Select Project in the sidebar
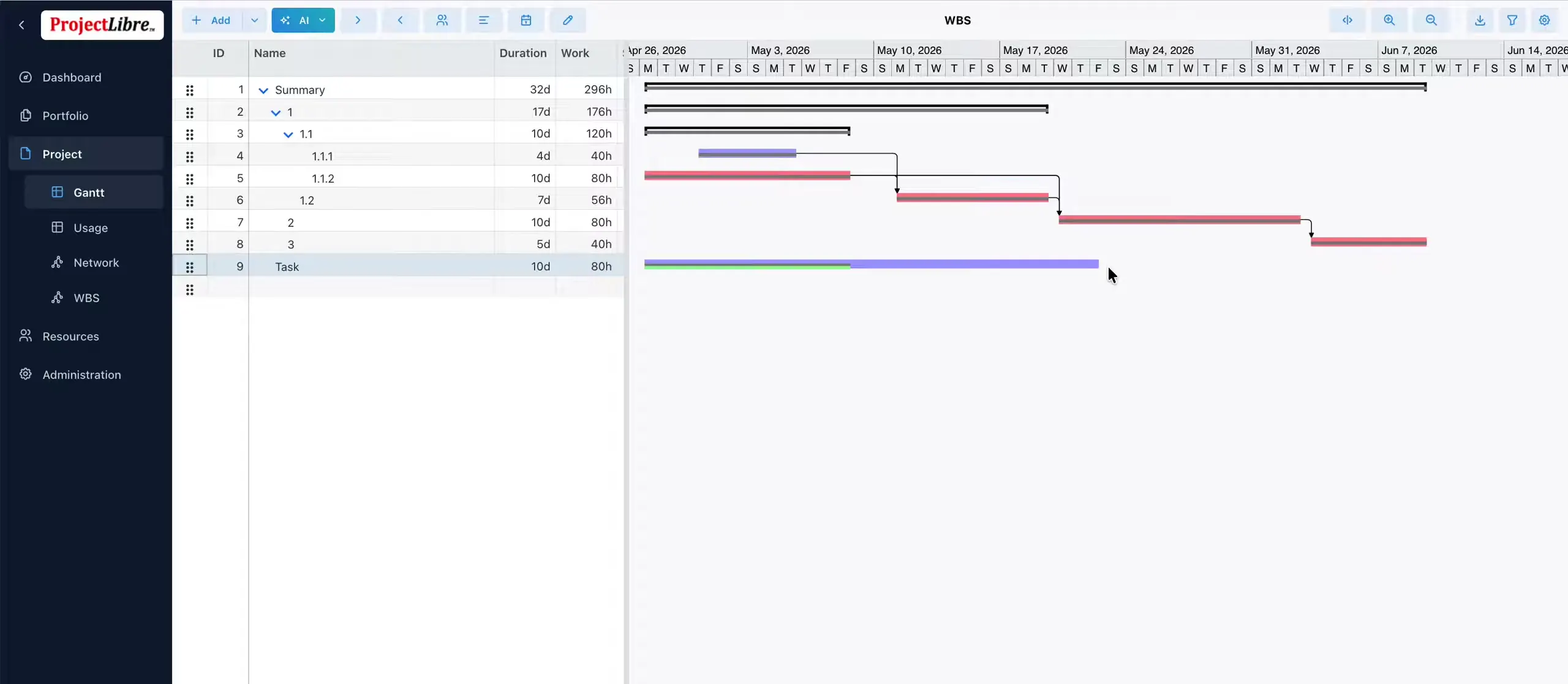This screenshot has width=1568, height=684. coord(86,154)
